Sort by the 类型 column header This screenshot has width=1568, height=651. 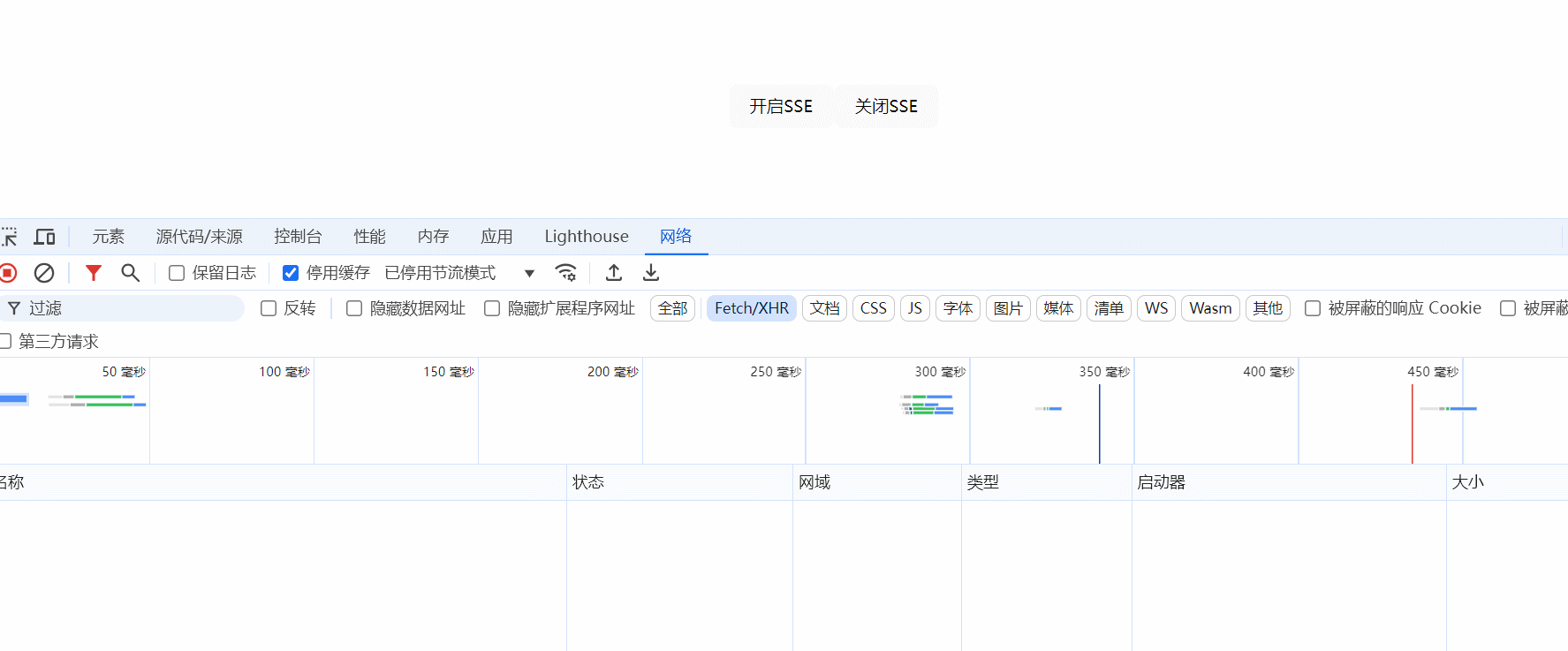1047,482
